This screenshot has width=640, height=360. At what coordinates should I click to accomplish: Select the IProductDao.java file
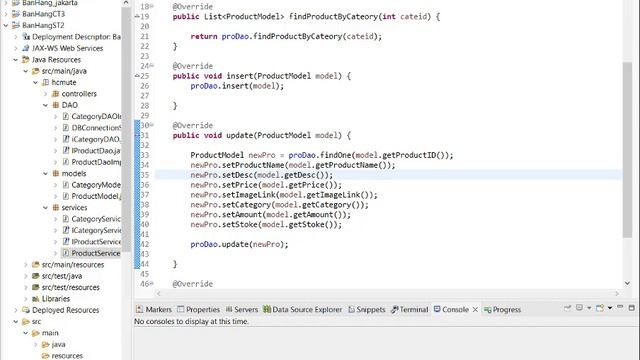click(x=91, y=151)
